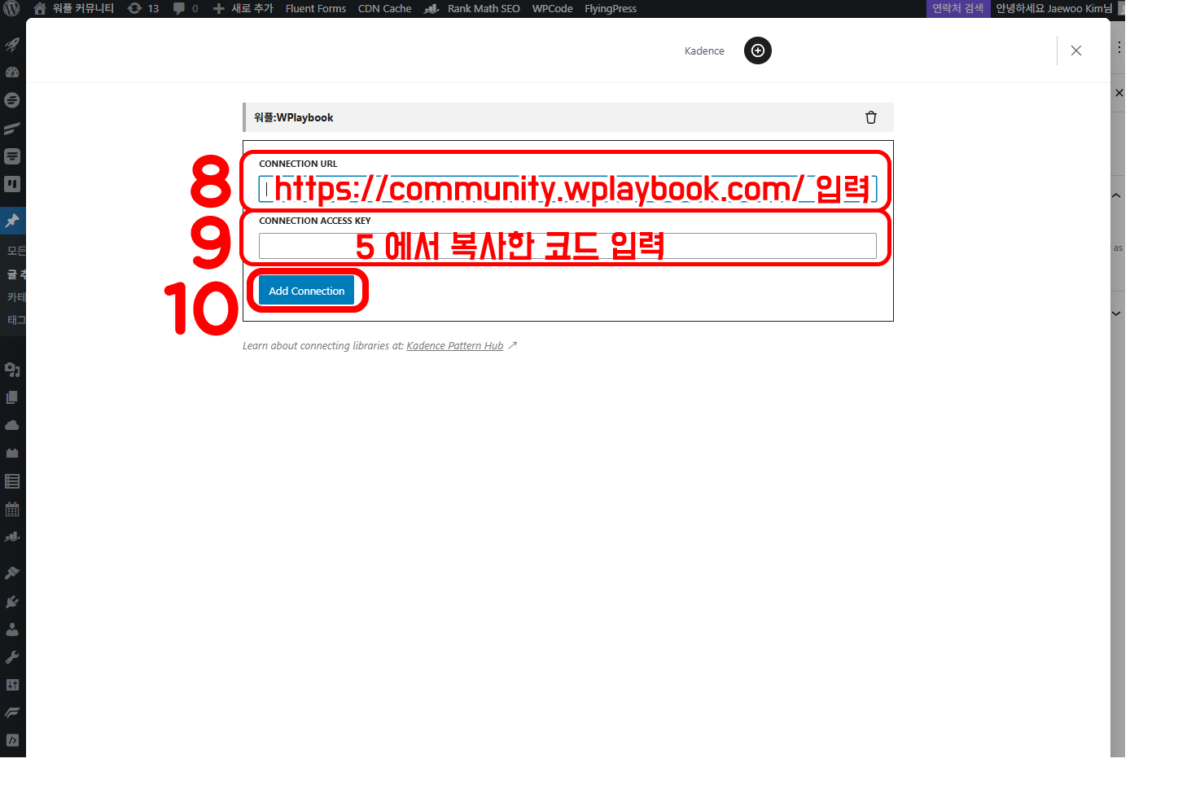Open the Fluent slanted-lines icon near sidebar top
The height and width of the screenshot is (798, 1200).
coord(12,128)
